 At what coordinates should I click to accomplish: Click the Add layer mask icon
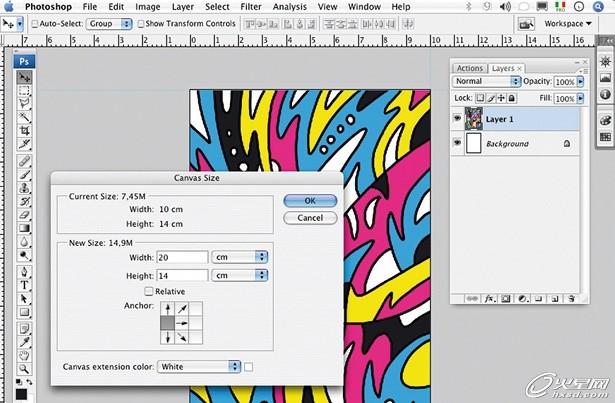506,299
